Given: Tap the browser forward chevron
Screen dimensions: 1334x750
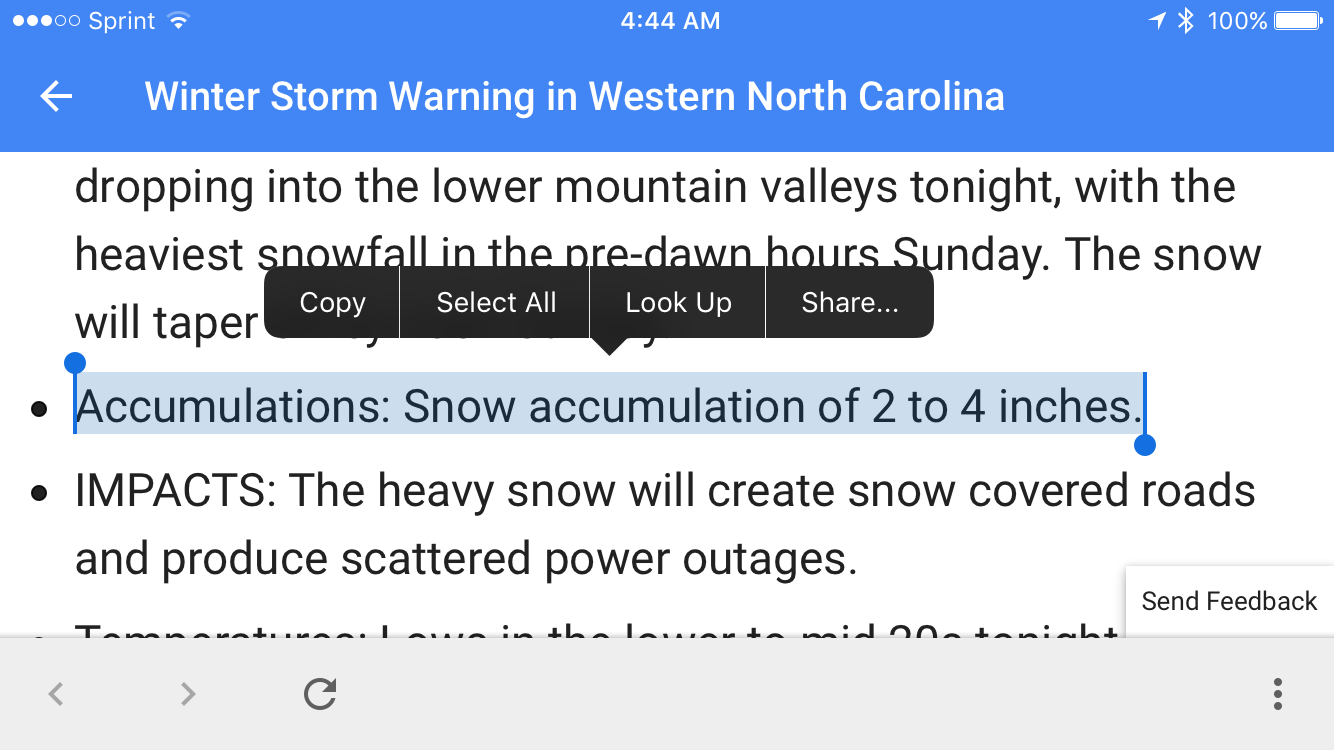Looking at the screenshot, I should [188, 693].
